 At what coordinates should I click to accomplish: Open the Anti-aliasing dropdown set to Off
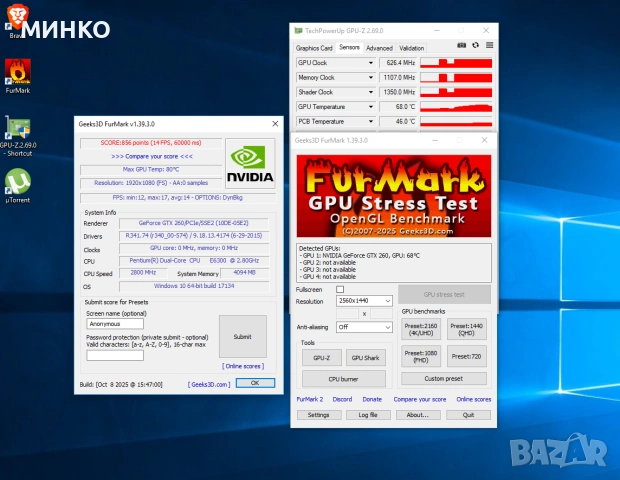(x=364, y=327)
